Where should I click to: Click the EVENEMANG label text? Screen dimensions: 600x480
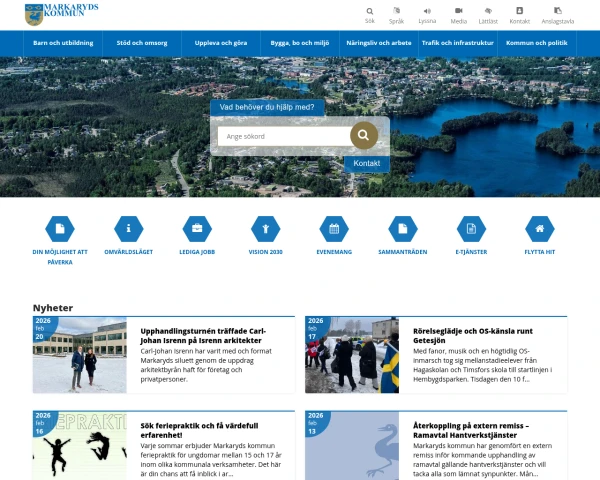(x=334, y=252)
